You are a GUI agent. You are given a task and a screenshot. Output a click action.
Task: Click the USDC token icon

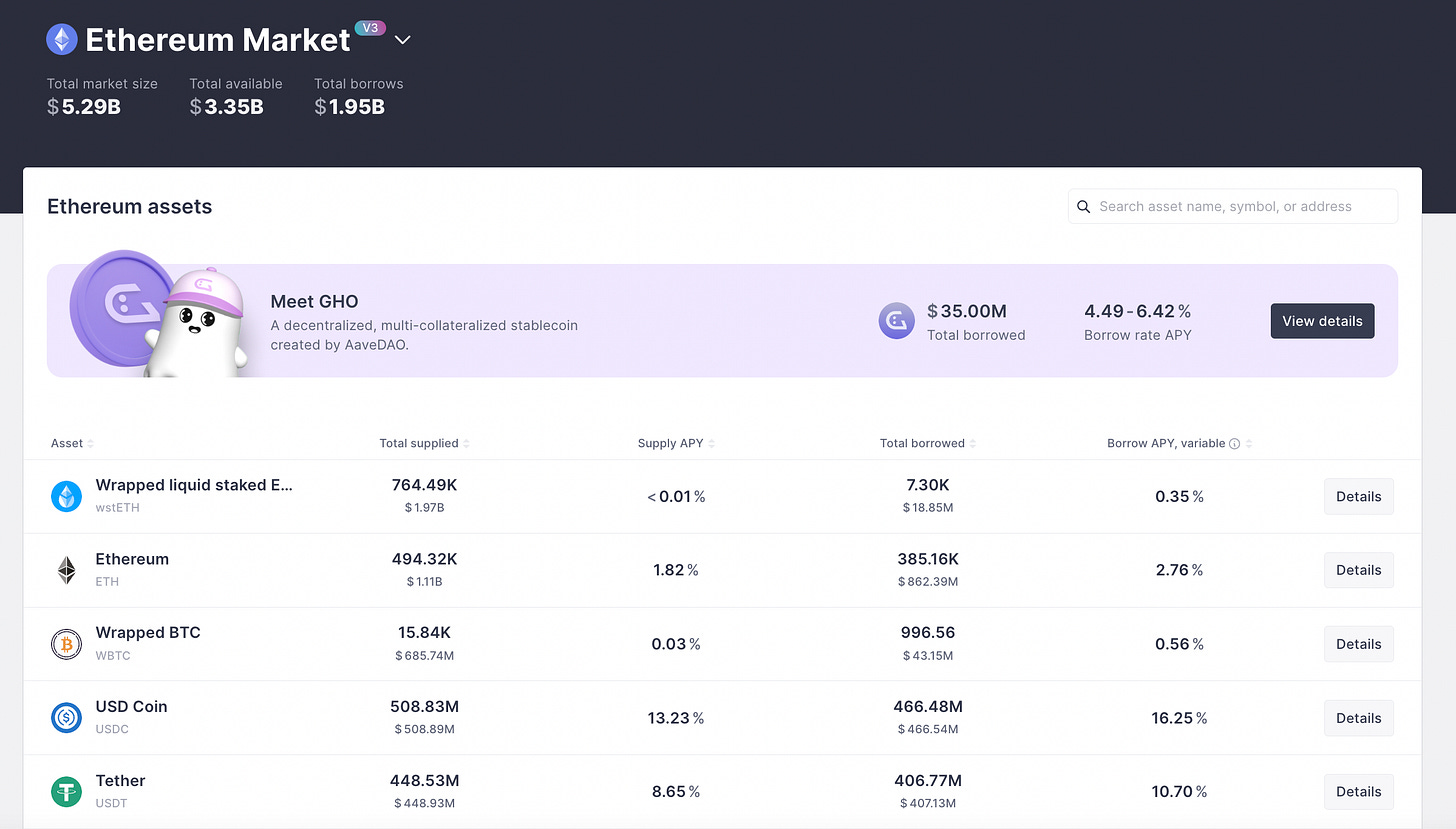tap(66, 717)
